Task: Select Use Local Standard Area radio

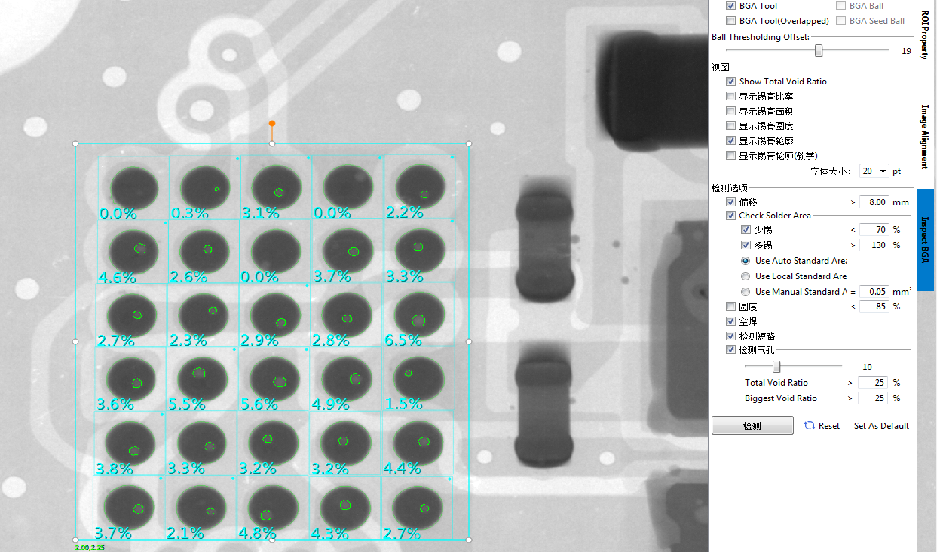Action: point(746,276)
